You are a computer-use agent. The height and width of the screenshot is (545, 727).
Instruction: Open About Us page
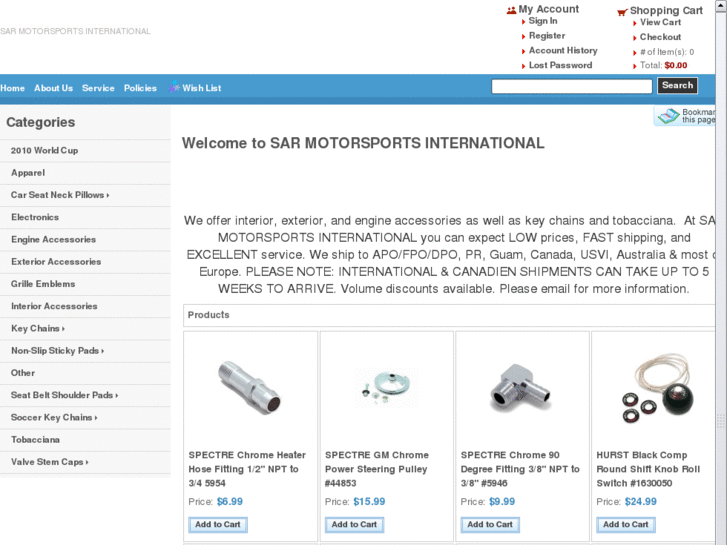[x=53, y=88]
